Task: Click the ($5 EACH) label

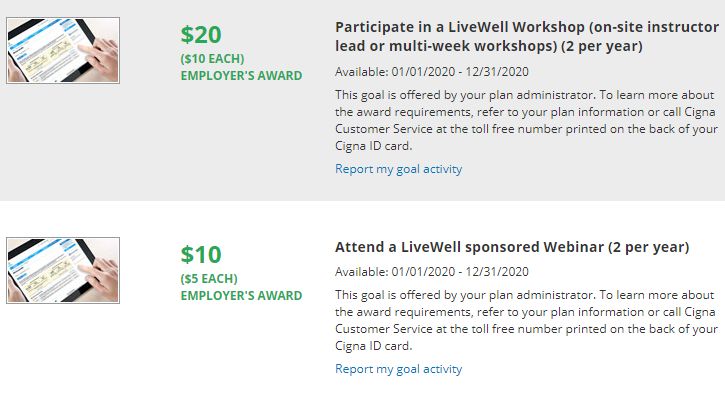Action: (209, 279)
